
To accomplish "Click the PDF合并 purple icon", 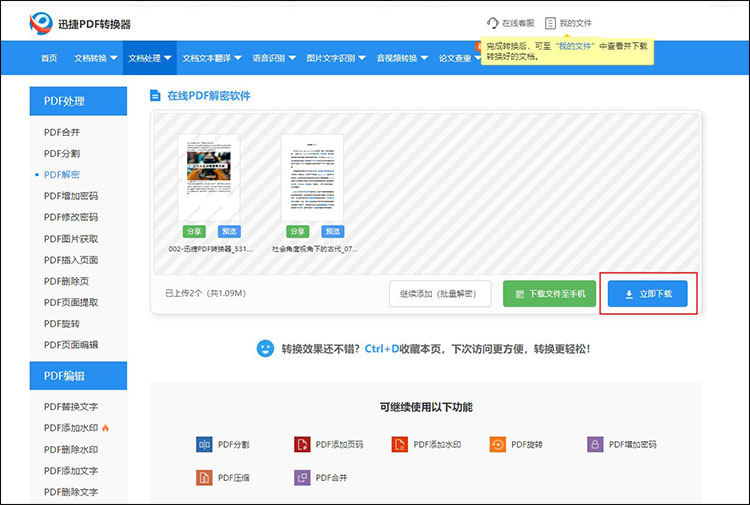I will pyautogui.click(x=302, y=477).
